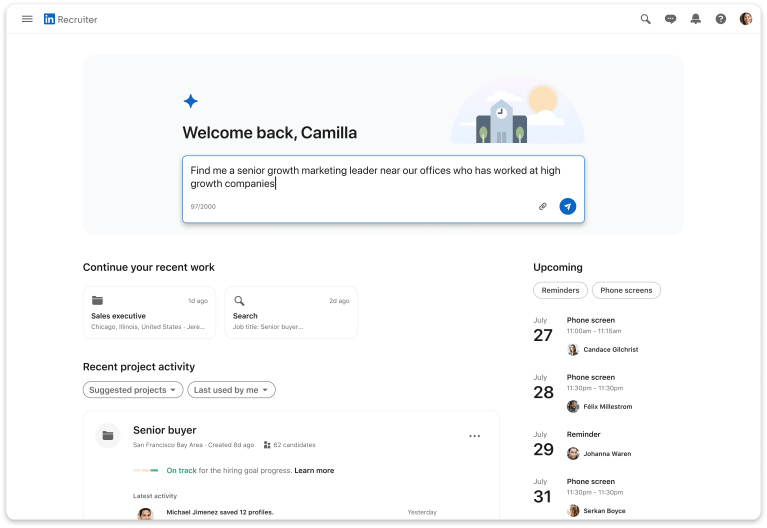Click the LinkedIn Recruiter logo
767x528 pixels.
70,19
